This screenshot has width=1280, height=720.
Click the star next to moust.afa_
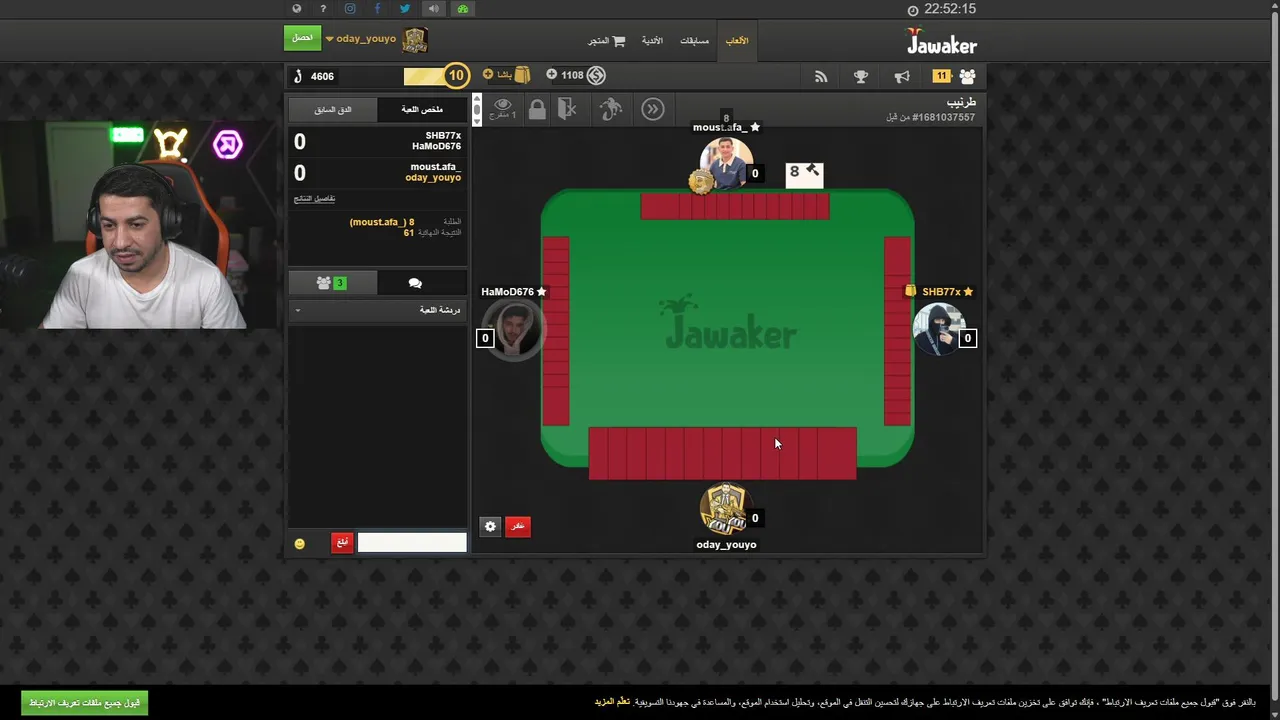point(755,127)
